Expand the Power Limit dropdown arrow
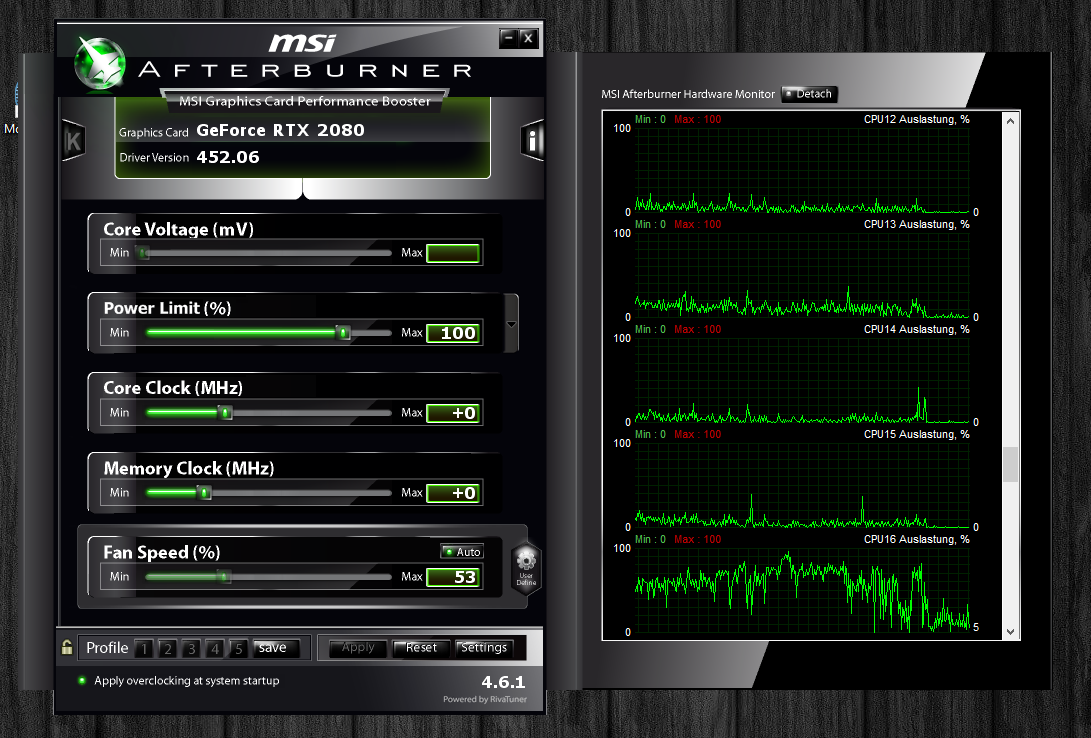The width and height of the screenshot is (1091, 738). [511, 324]
